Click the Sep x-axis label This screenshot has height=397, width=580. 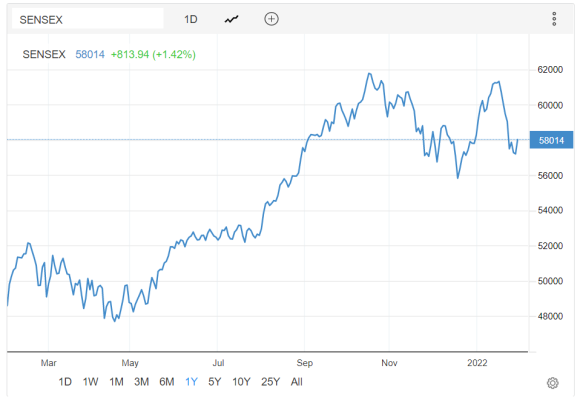(x=304, y=363)
